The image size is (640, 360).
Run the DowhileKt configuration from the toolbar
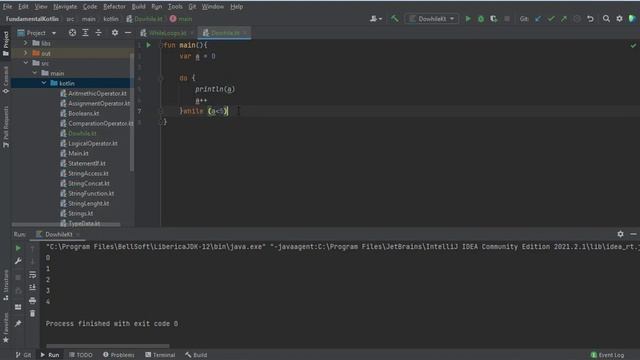468,19
